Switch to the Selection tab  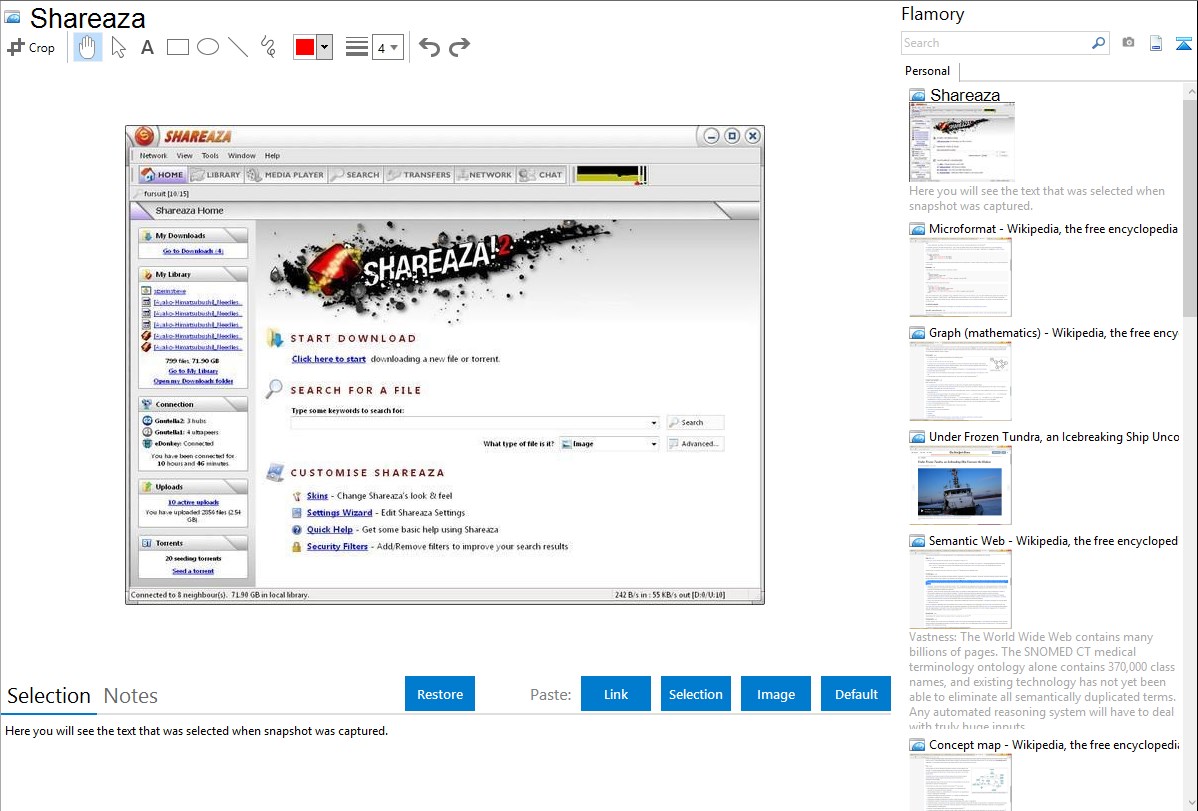[49, 696]
